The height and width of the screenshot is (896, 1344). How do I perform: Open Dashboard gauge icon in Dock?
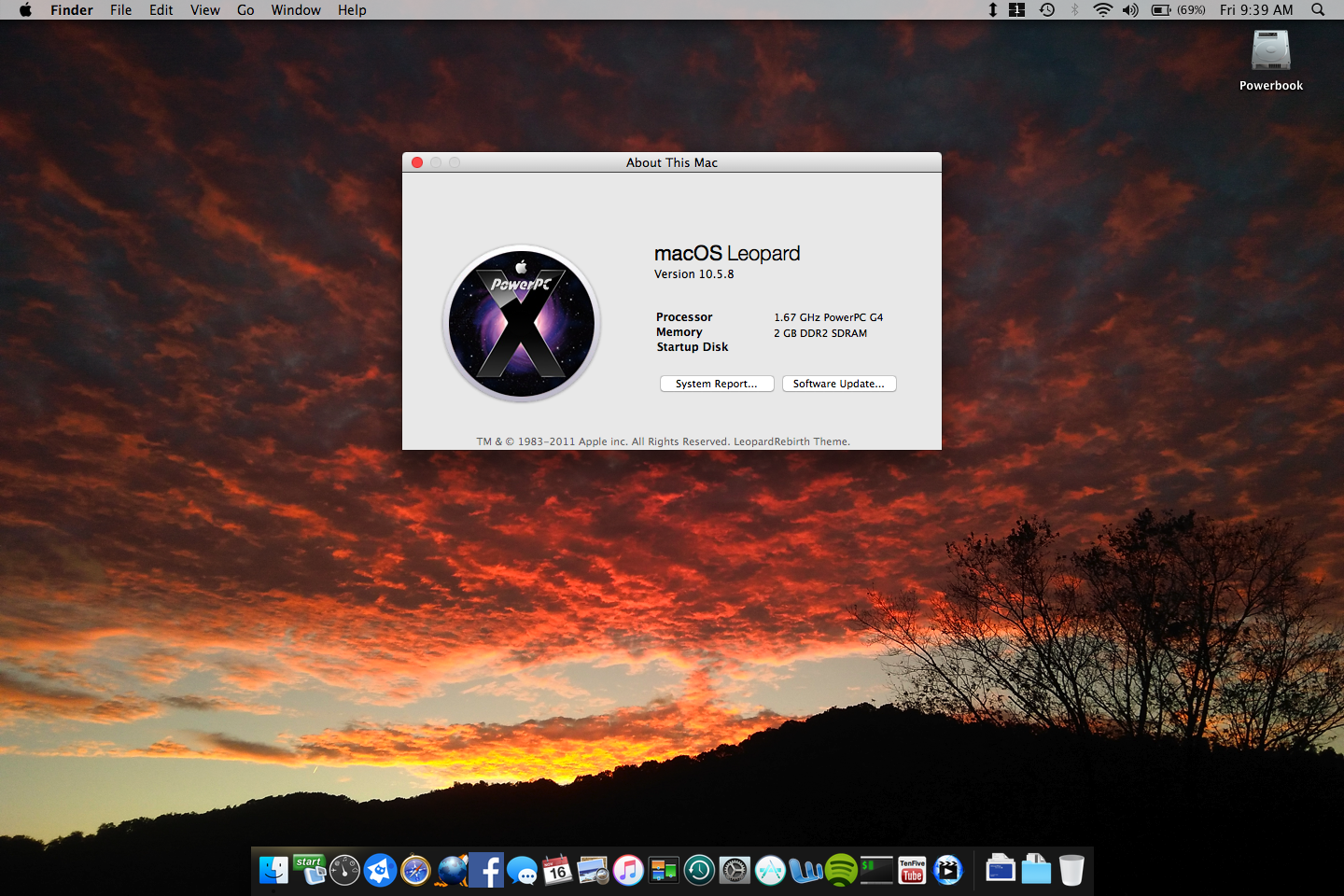pyautogui.click(x=344, y=870)
